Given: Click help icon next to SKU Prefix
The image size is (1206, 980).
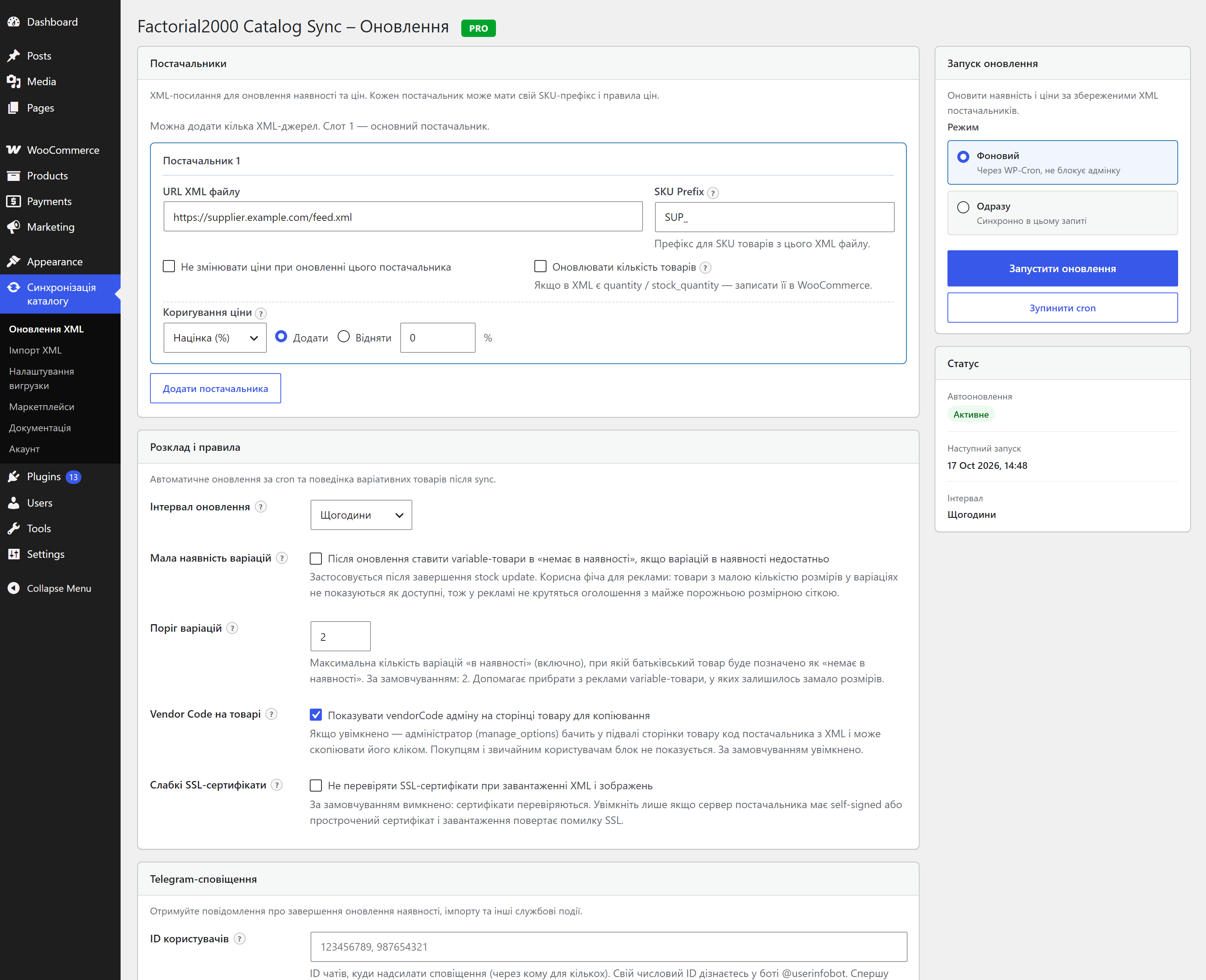Looking at the screenshot, I should click(713, 193).
